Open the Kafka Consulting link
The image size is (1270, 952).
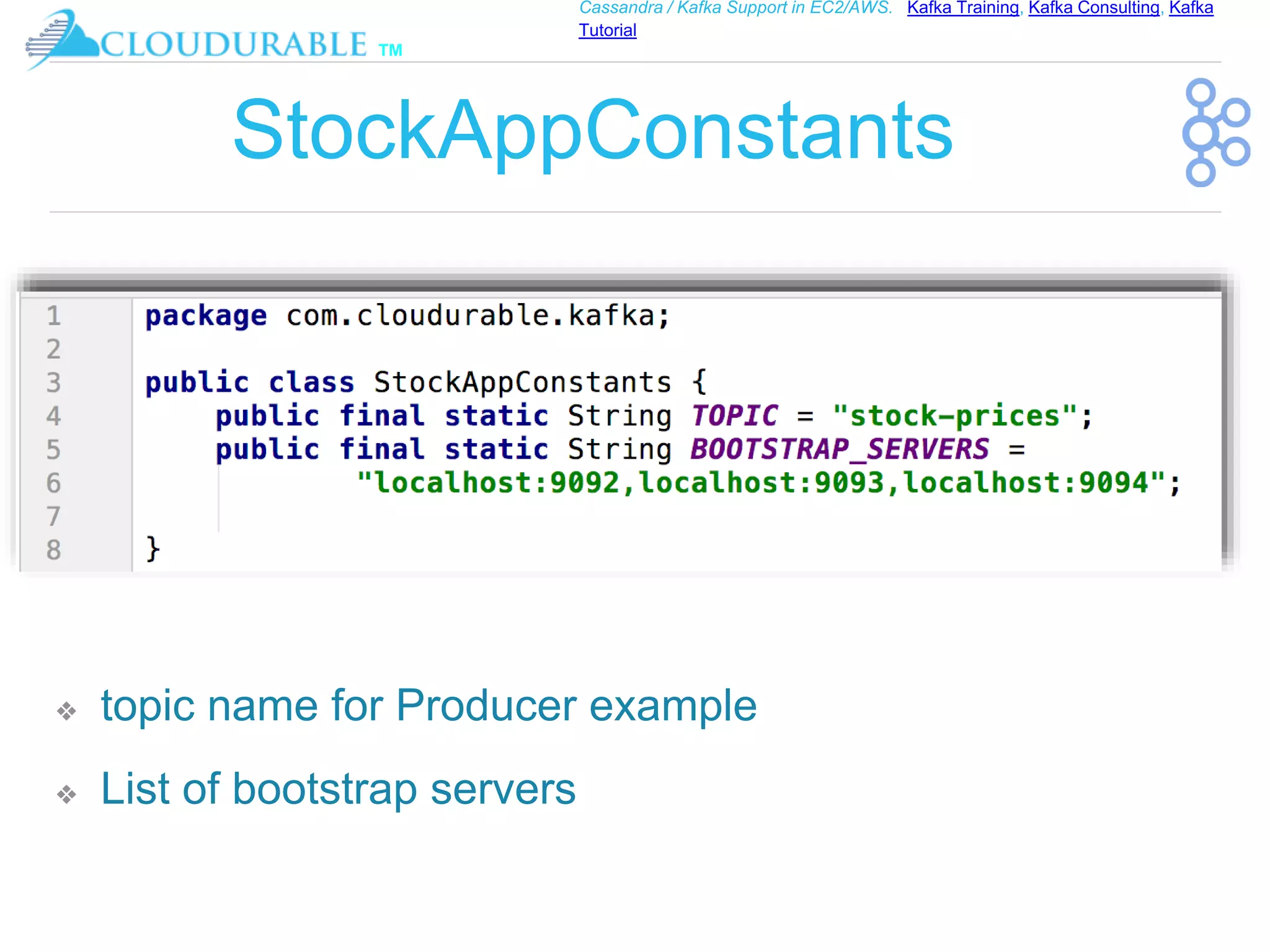click(x=1094, y=8)
